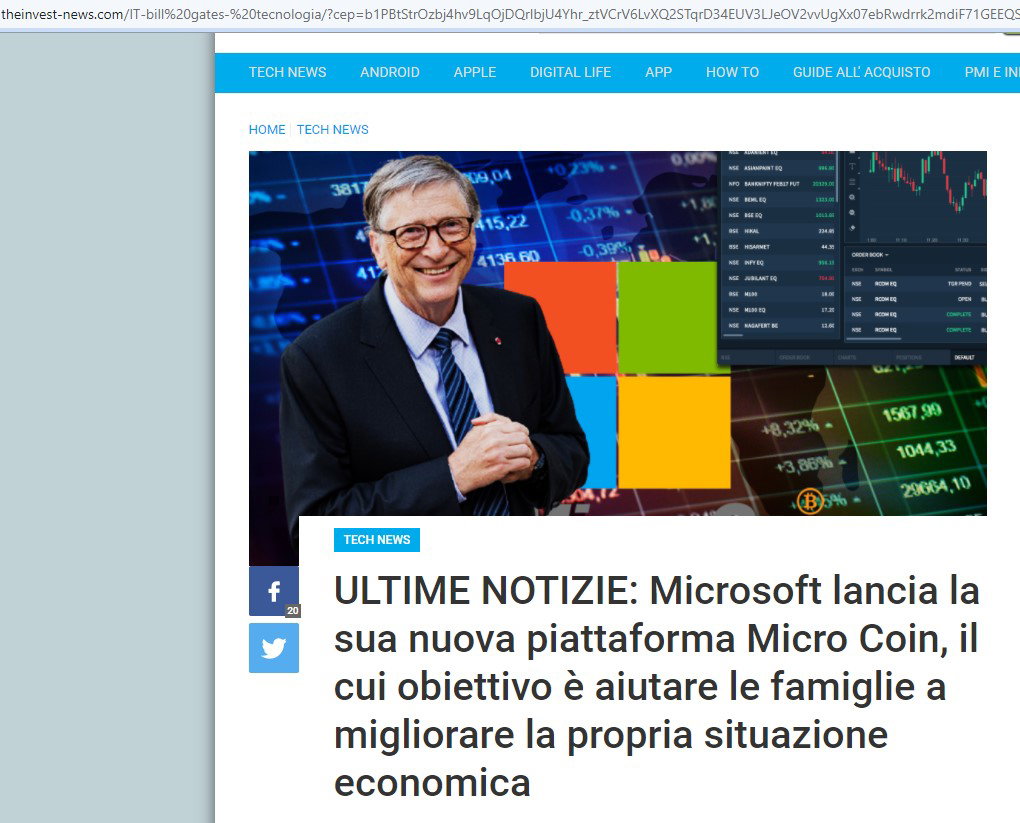Click the ULTIME NOTIZIE article headline
The image size is (1020, 823).
656,686
